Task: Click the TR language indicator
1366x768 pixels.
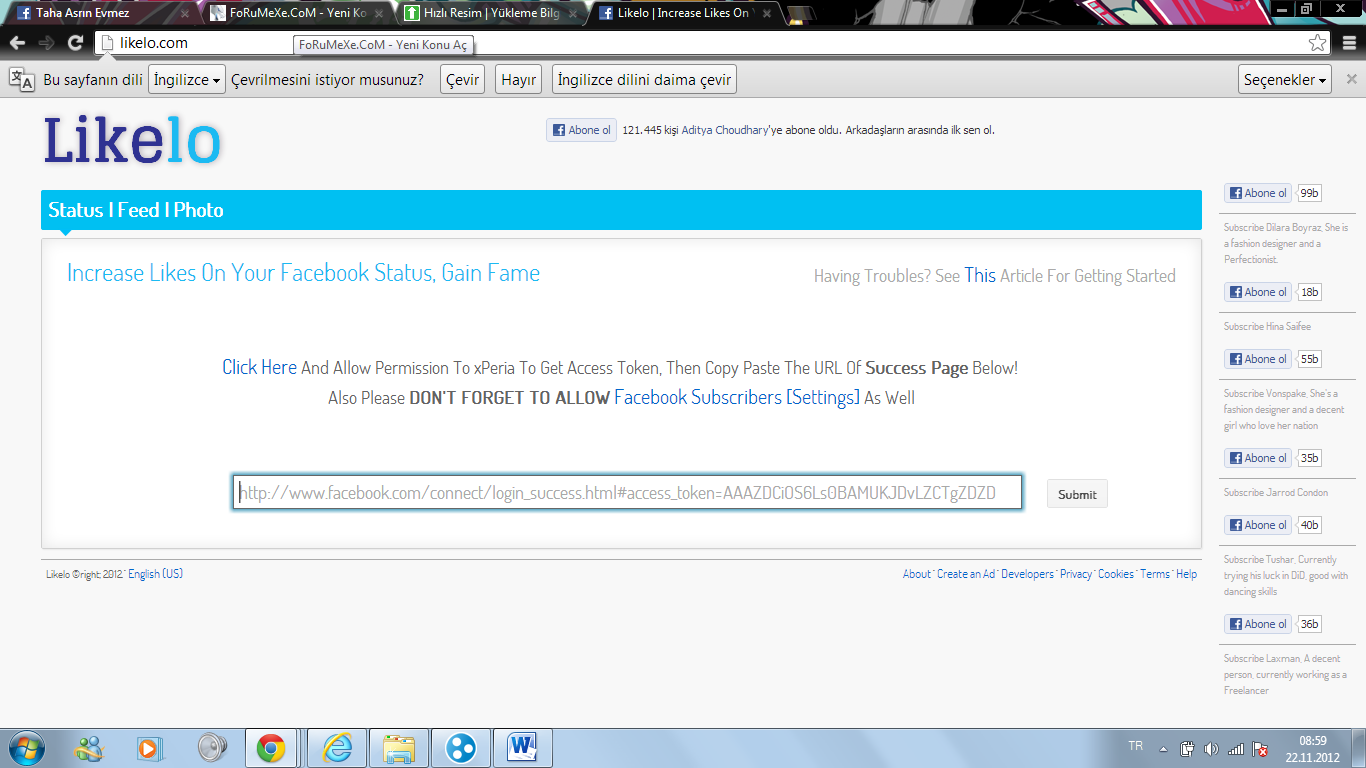Action: [x=1136, y=746]
